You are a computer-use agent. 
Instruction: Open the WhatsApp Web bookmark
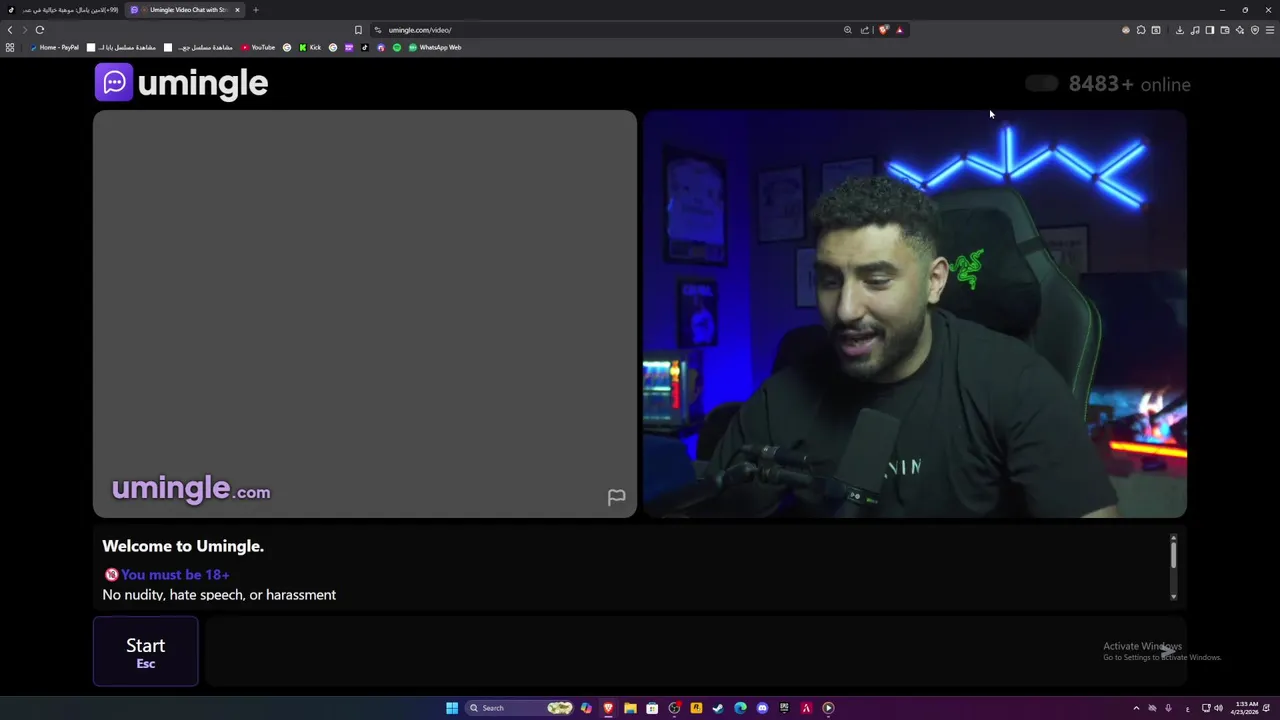point(435,47)
